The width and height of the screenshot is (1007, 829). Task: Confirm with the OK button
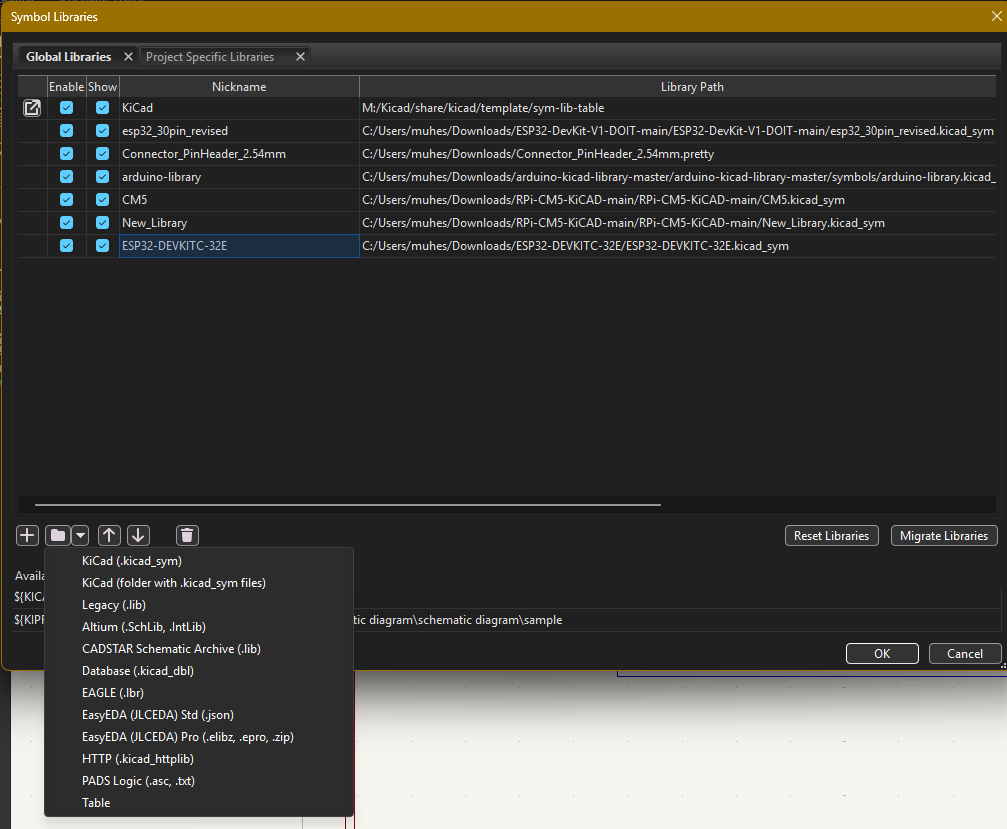pos(882,654)
